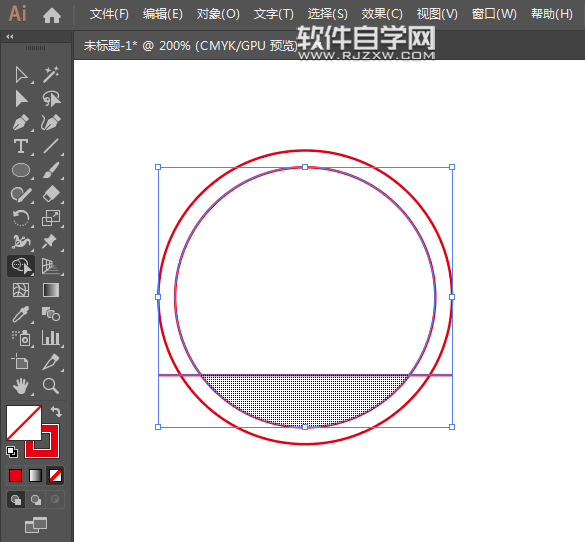Select the Zoom magnifier tool
This screenshot has width=585, height=542.
51,386
